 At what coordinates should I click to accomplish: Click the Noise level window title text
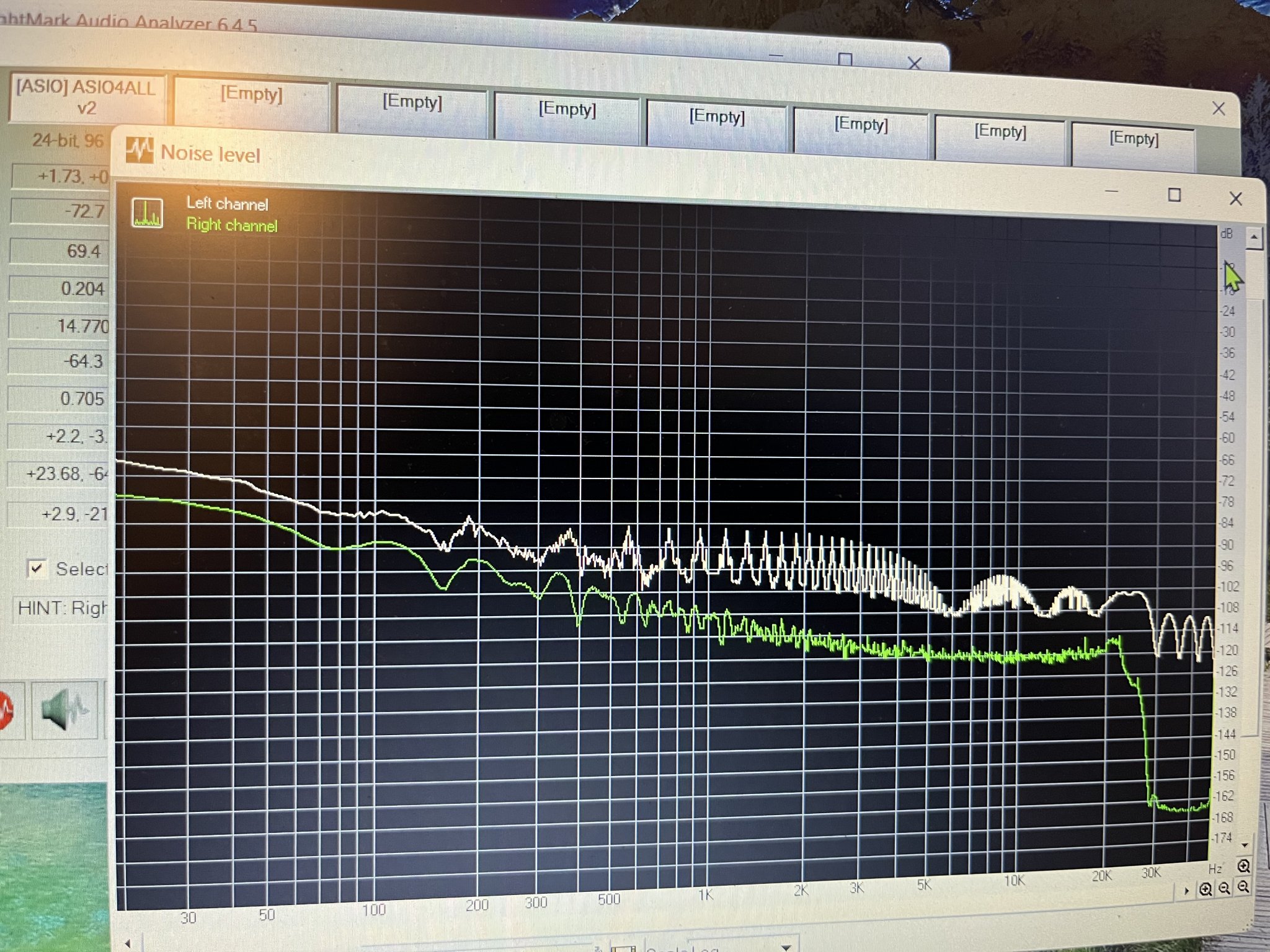(210, 154)
